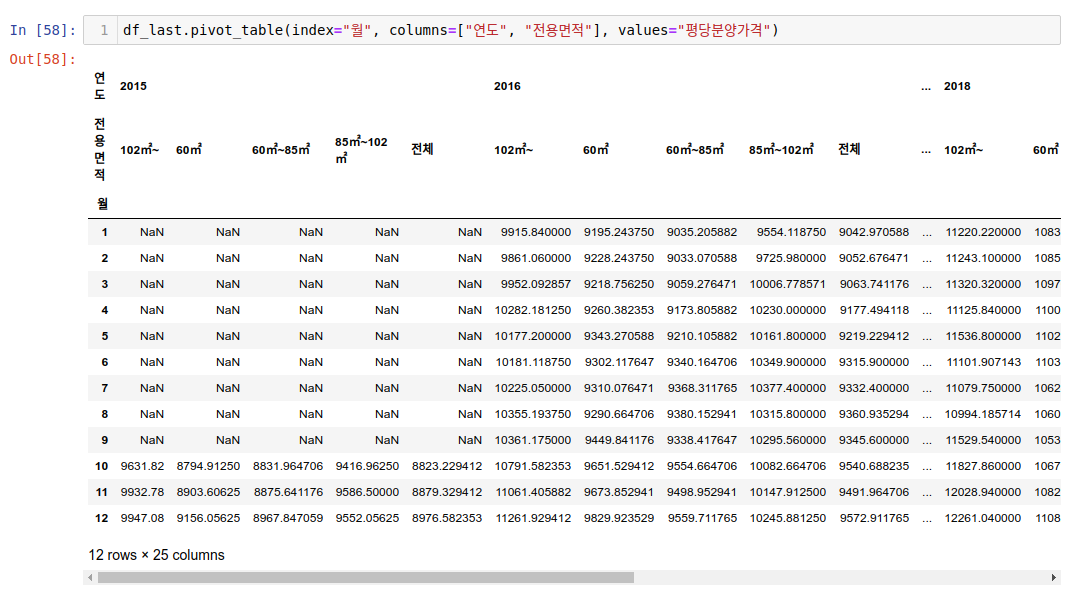Viewport: 1073px width, 593px height.
Task: Click the value 9332.400000
Action: pyautogui.click(x=874, y=388)
